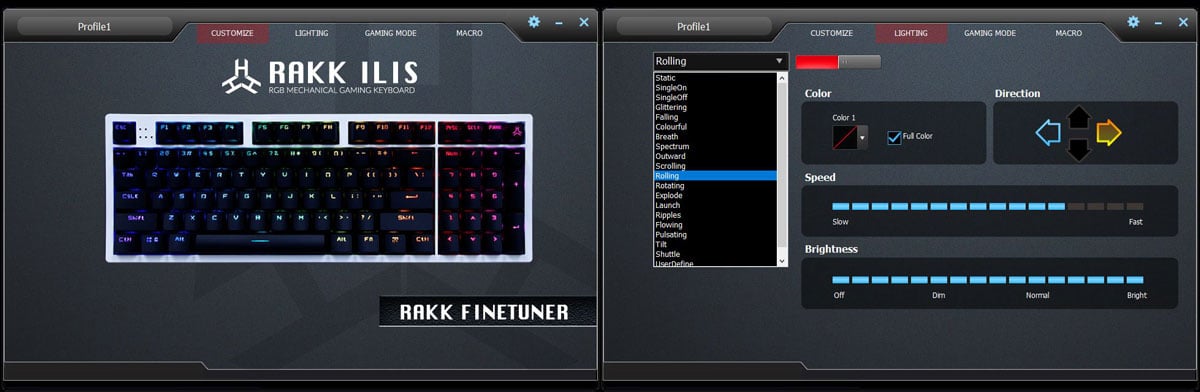This screenshot has height=392, width=1200.
Task: Click the effect list scrollbar down arrow
Action: point(783,260)
